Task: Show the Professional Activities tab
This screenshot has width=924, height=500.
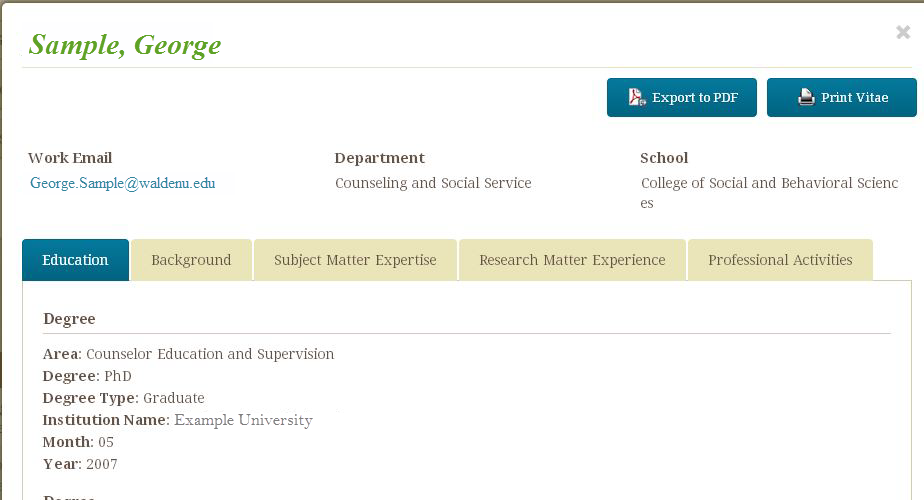Action: pos(780,260)
